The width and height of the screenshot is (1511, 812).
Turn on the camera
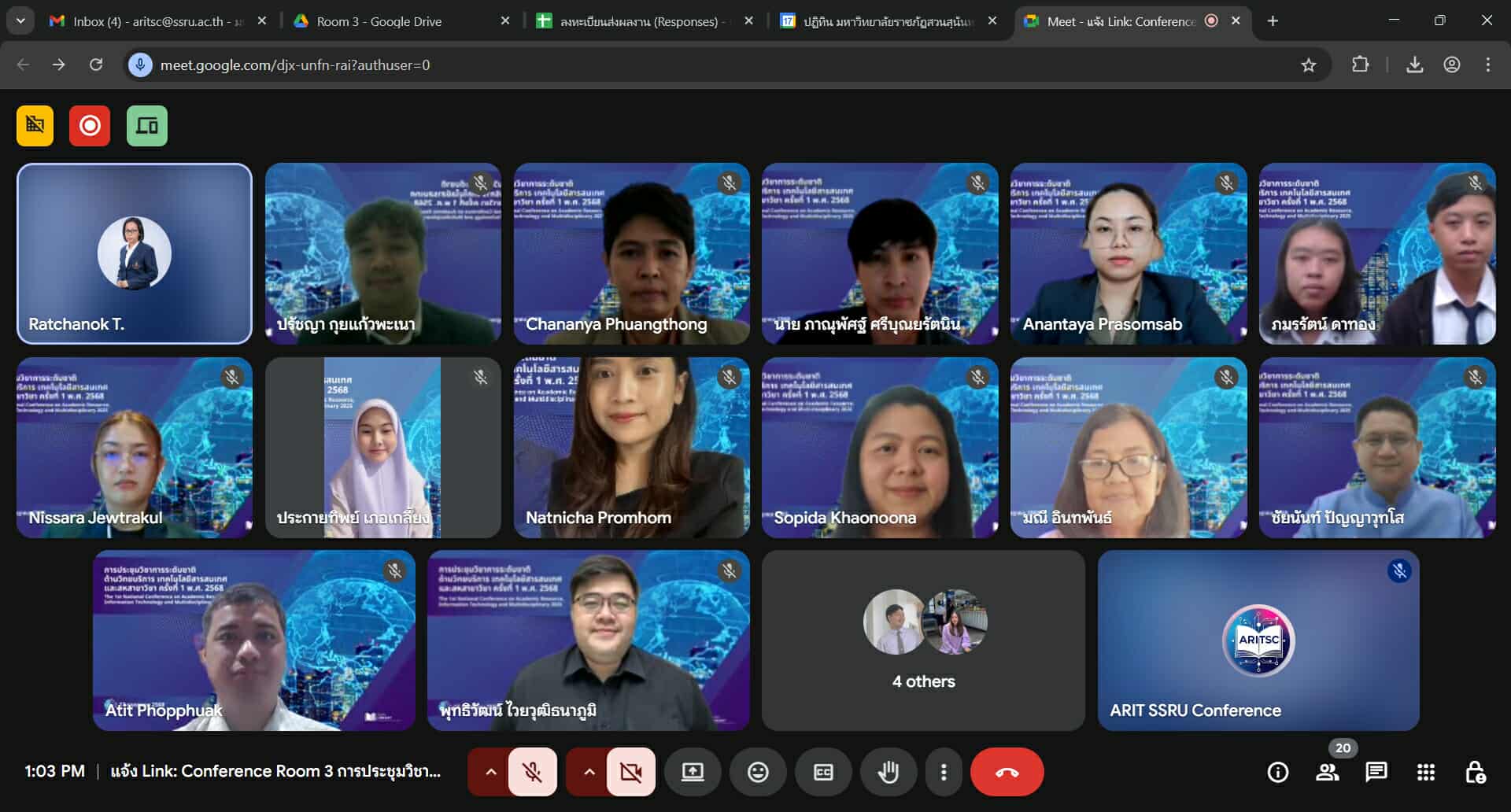pos(630,772)
